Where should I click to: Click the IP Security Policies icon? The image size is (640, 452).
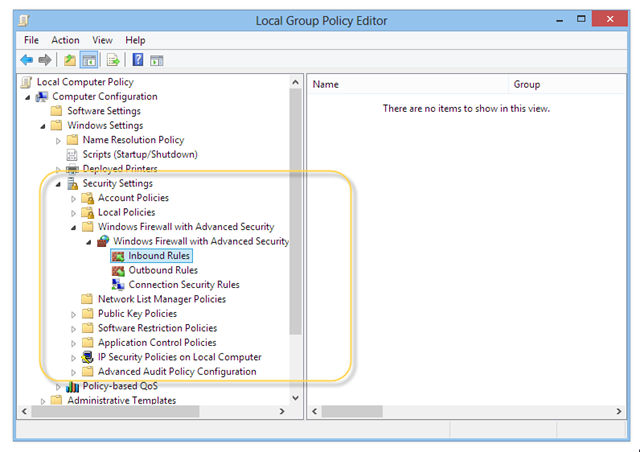point(87,357)
